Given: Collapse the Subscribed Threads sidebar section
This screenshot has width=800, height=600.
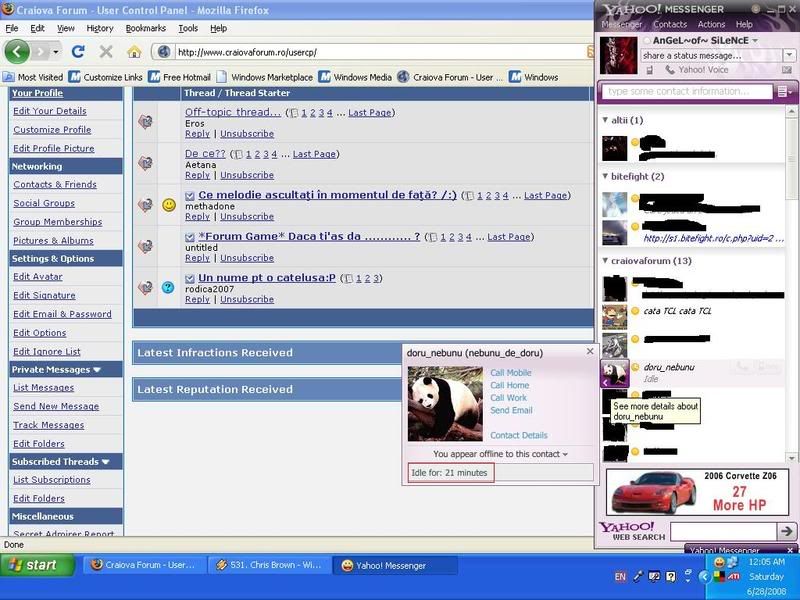Looking at the screenshot, I should point(106,462).
